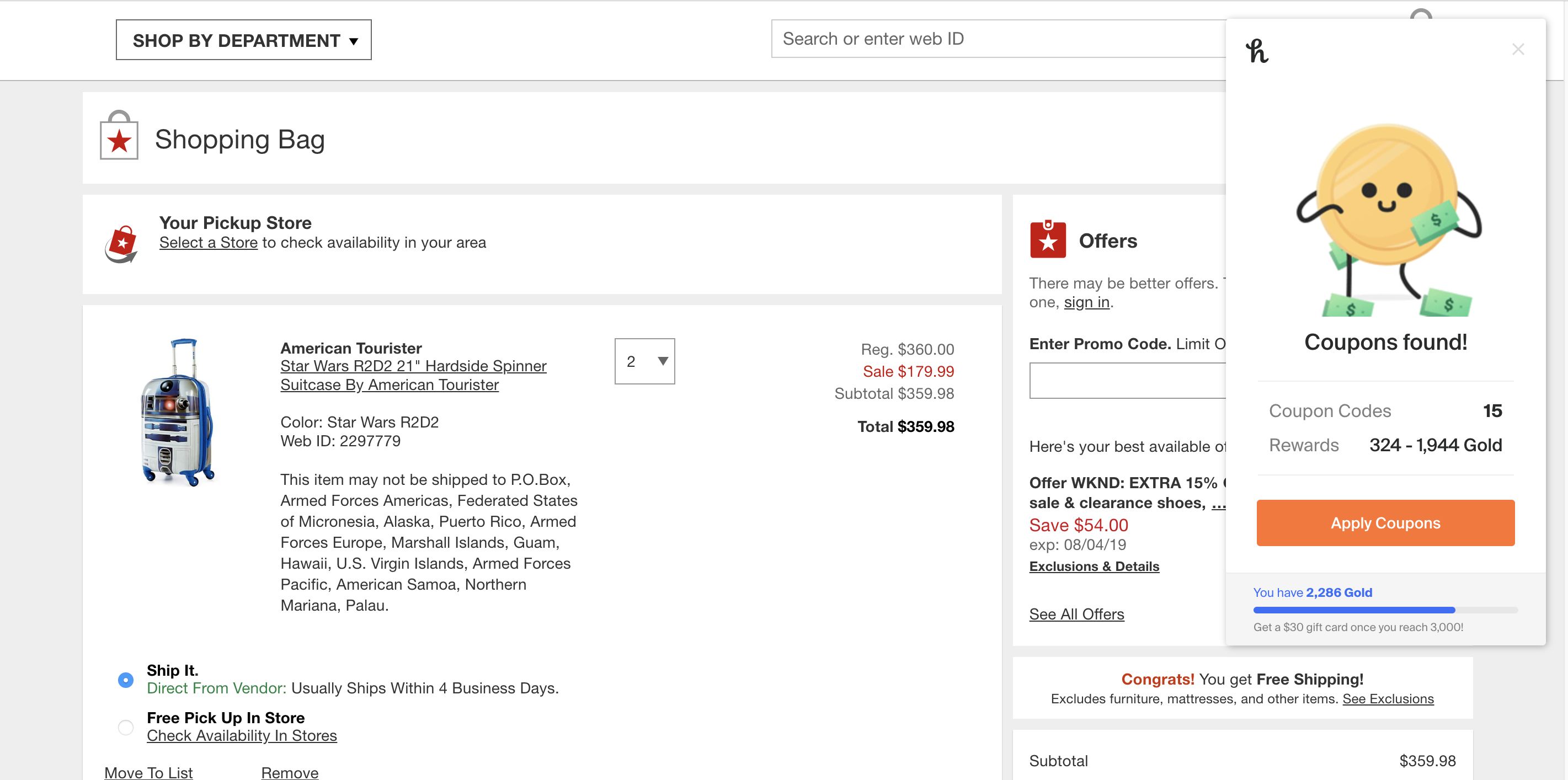Click the promo code input field
This screenshot has height=780, width=1568.
1126,381
